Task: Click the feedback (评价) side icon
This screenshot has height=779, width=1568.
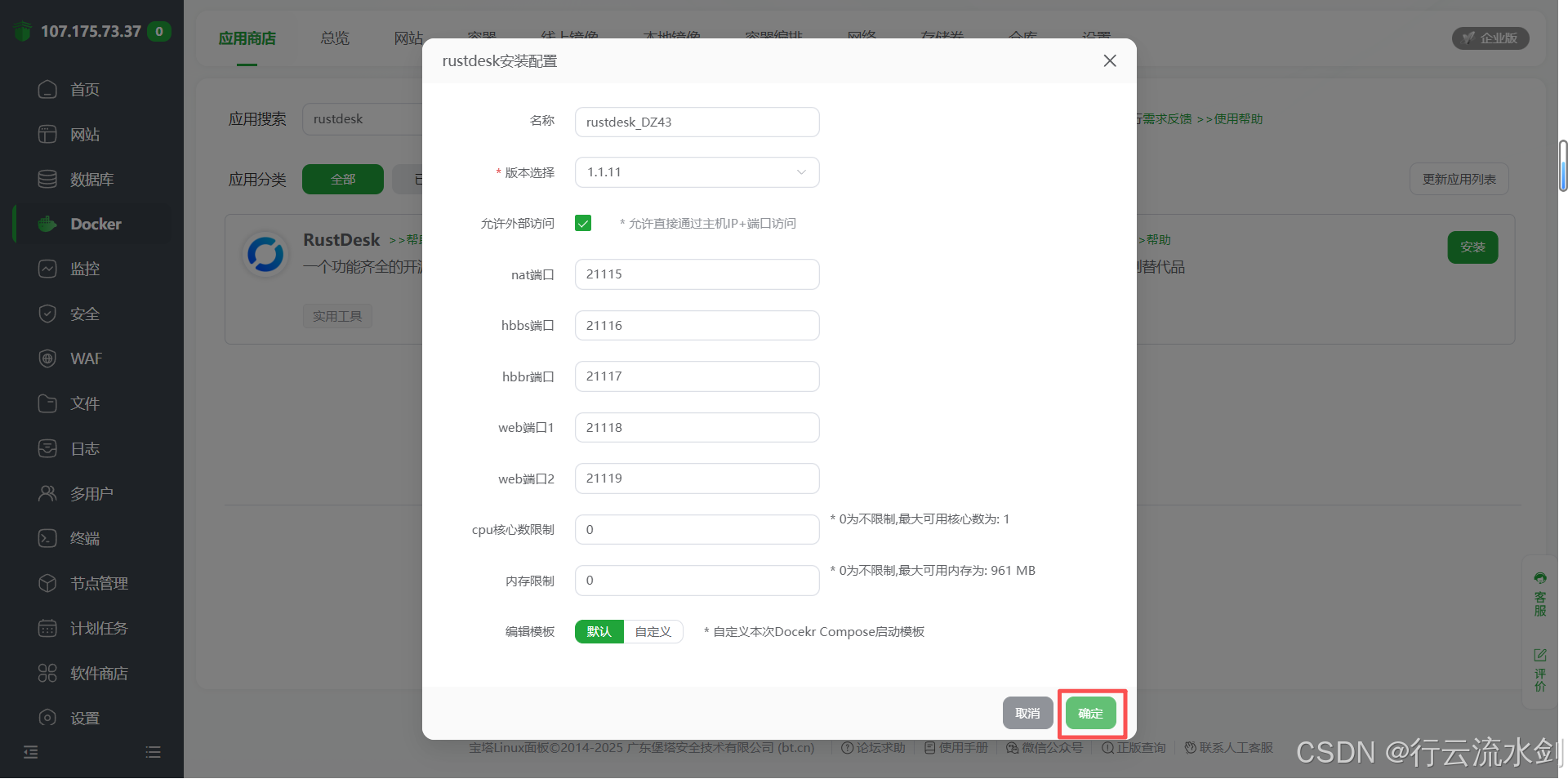Action: pyautogui.click(x=1540, y=670)
